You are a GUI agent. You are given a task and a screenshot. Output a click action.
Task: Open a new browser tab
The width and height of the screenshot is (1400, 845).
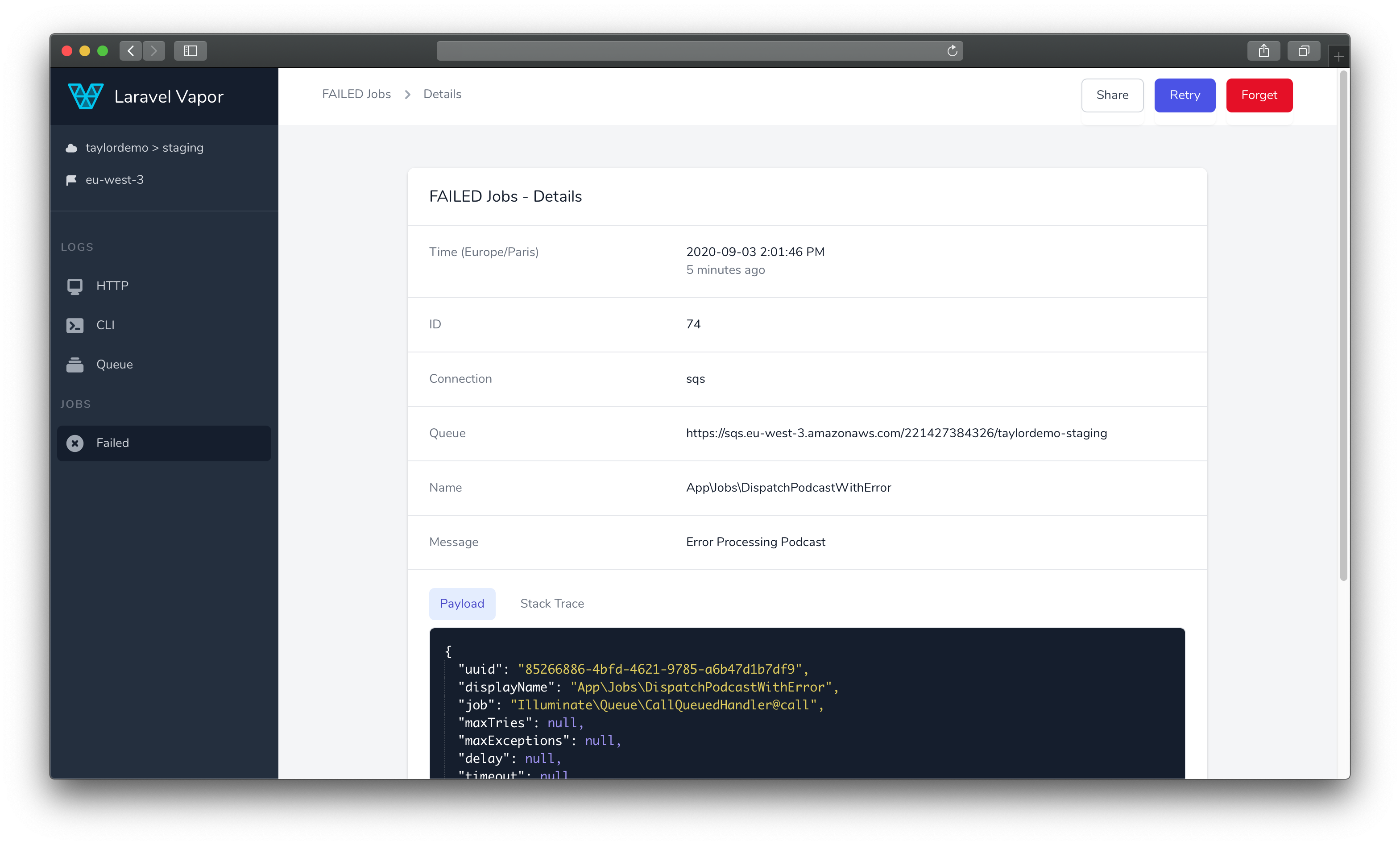click(x=1338, y=57)
